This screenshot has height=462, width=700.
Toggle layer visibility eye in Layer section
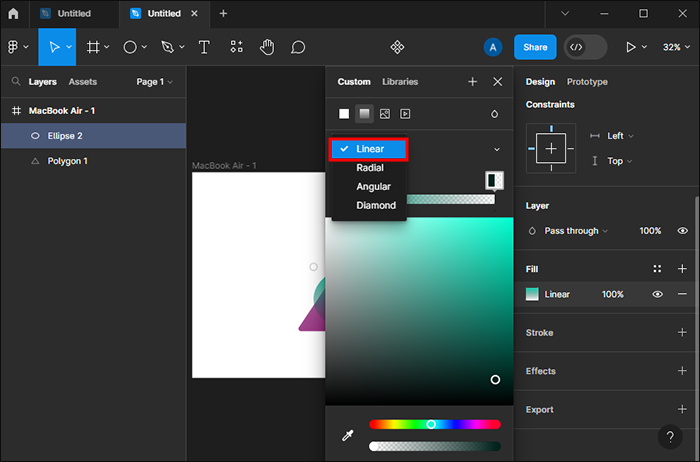(682, 231)
